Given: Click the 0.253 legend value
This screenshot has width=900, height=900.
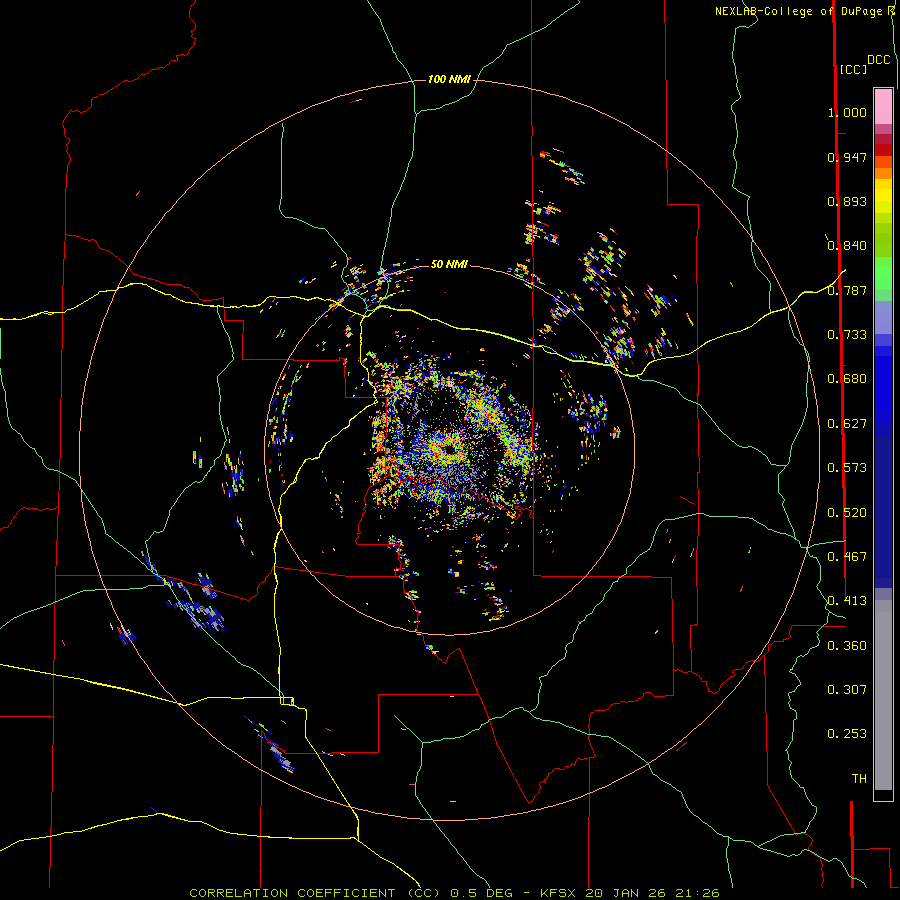Looking at the screenshot, I should pos(847,734).
